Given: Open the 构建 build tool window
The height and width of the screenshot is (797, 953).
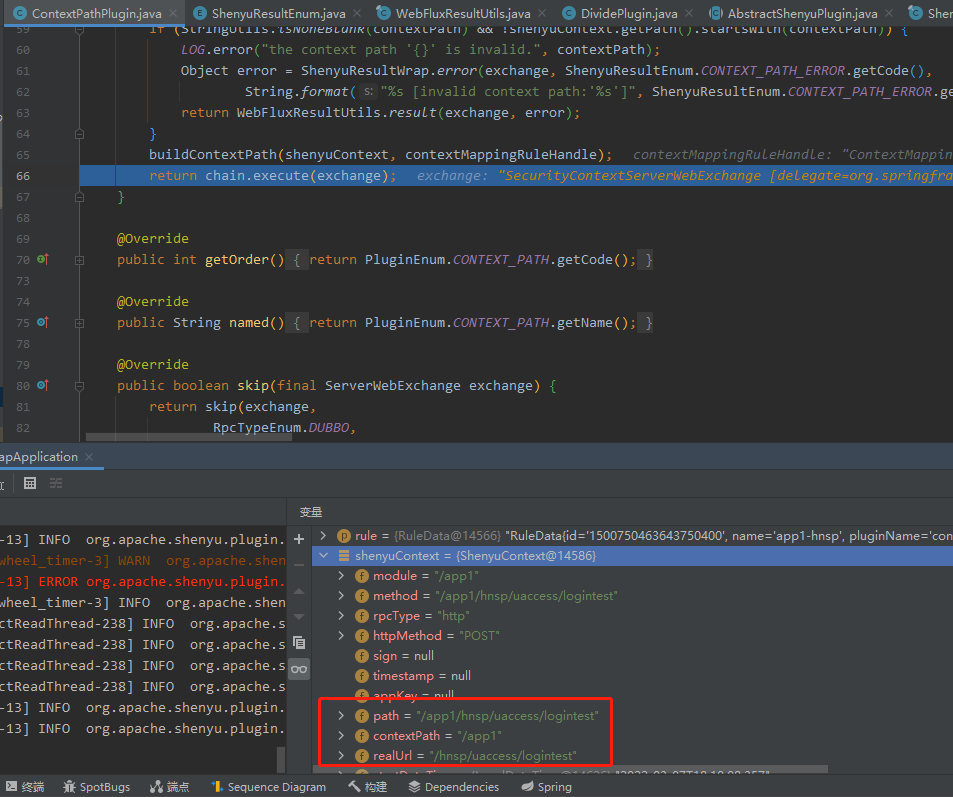Looking at the screenshot, I should 368,787.
